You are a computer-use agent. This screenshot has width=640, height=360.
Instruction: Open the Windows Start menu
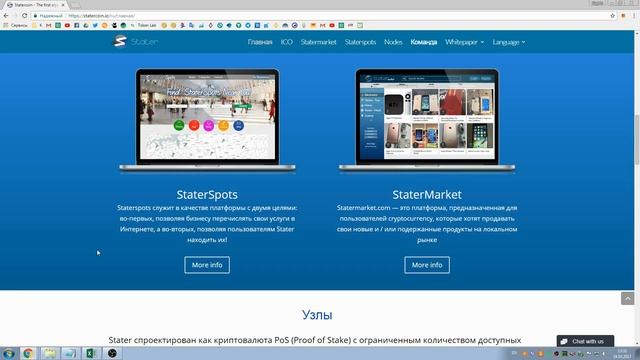coord(9,353)
